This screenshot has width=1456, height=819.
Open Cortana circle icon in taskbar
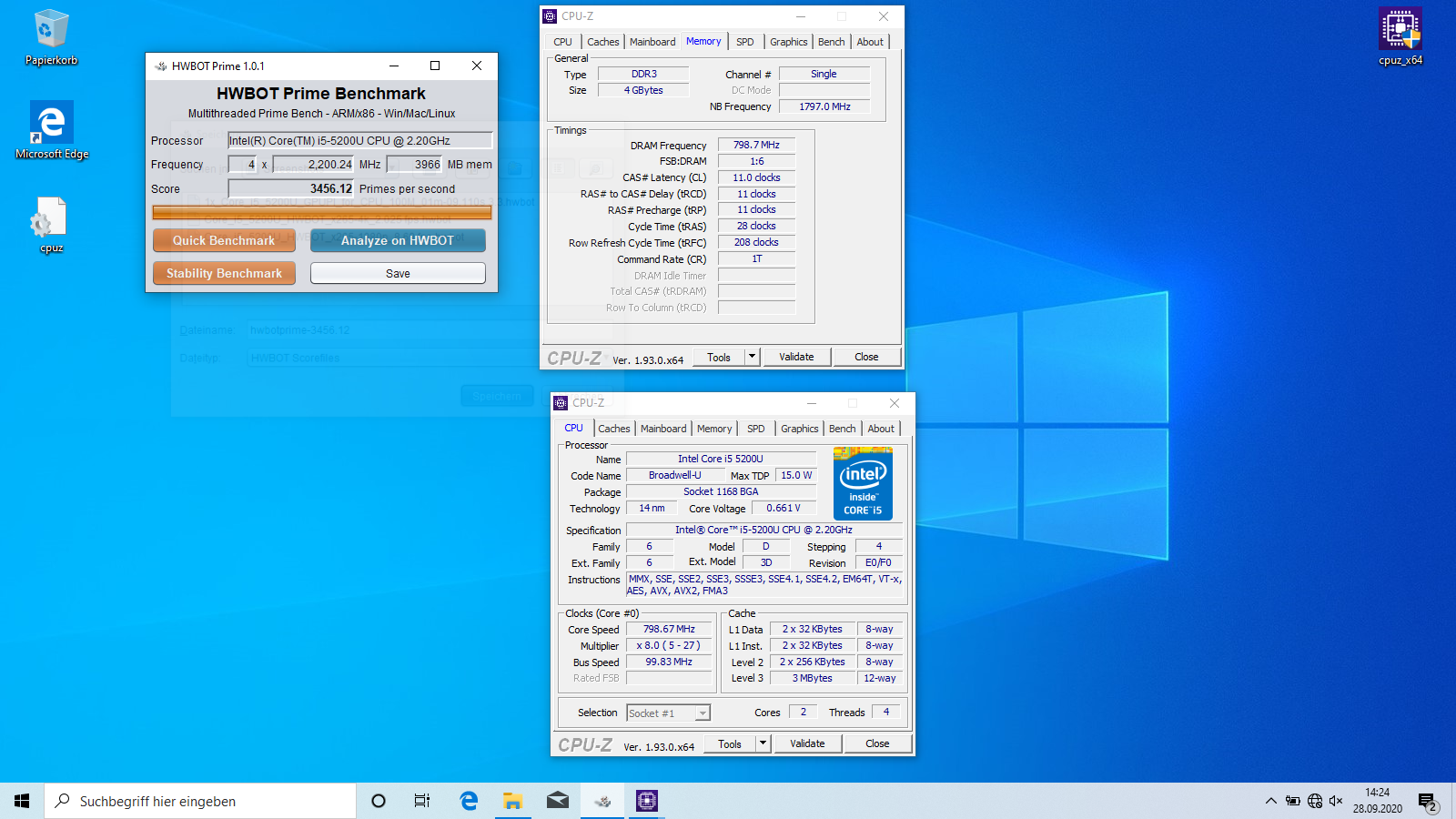[x=379, y=801]
